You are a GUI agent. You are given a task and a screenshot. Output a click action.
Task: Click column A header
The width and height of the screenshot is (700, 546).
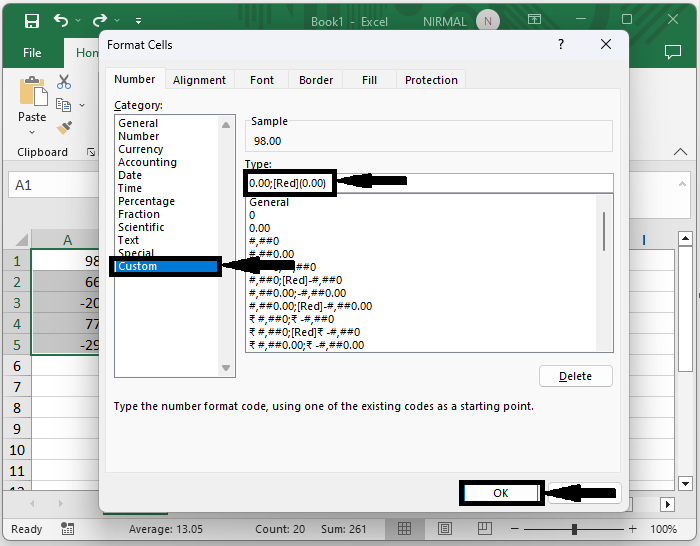(65, 240)
